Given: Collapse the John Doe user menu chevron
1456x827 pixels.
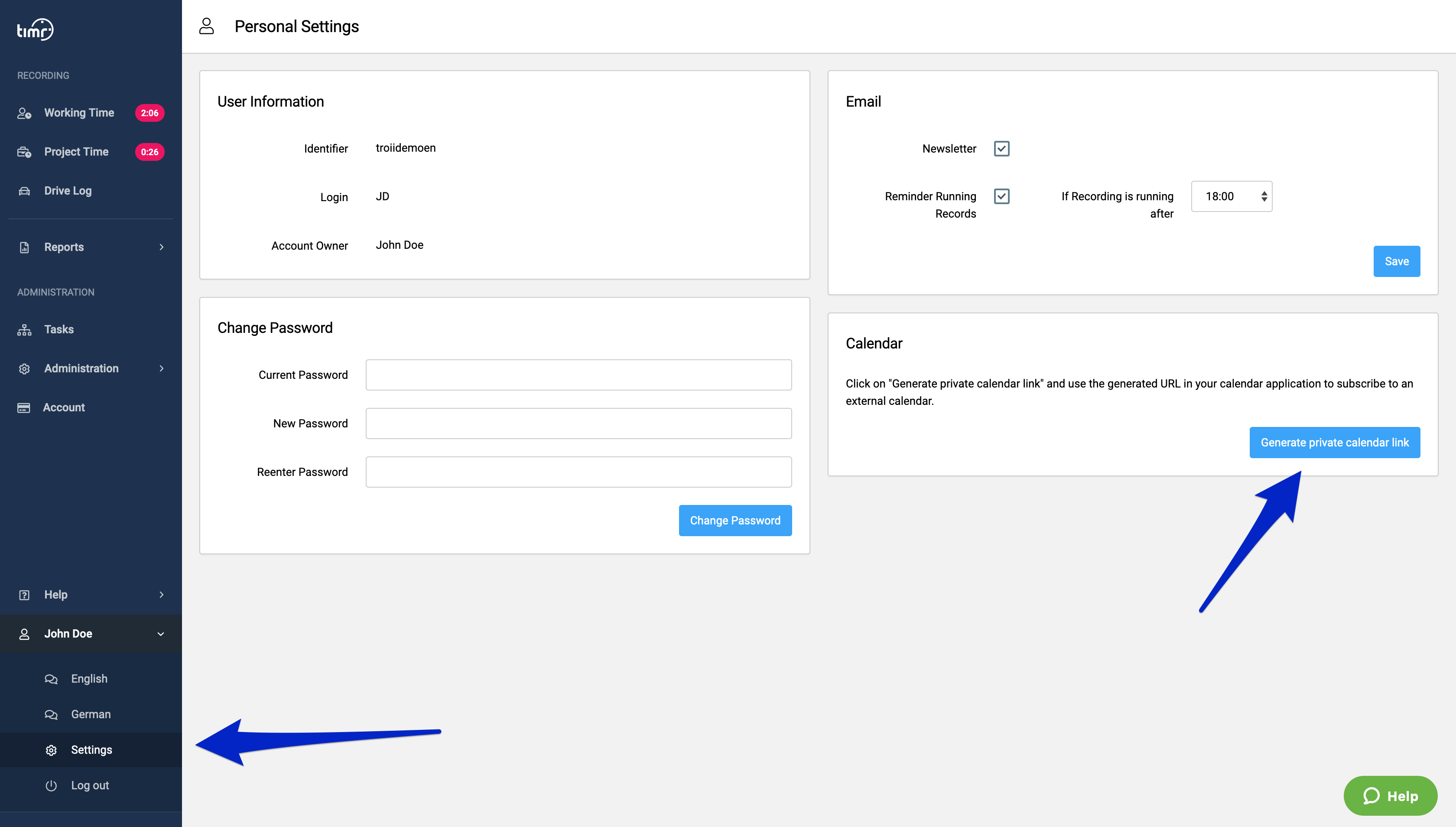Looking at the screenshot, I should click(161, 634).
